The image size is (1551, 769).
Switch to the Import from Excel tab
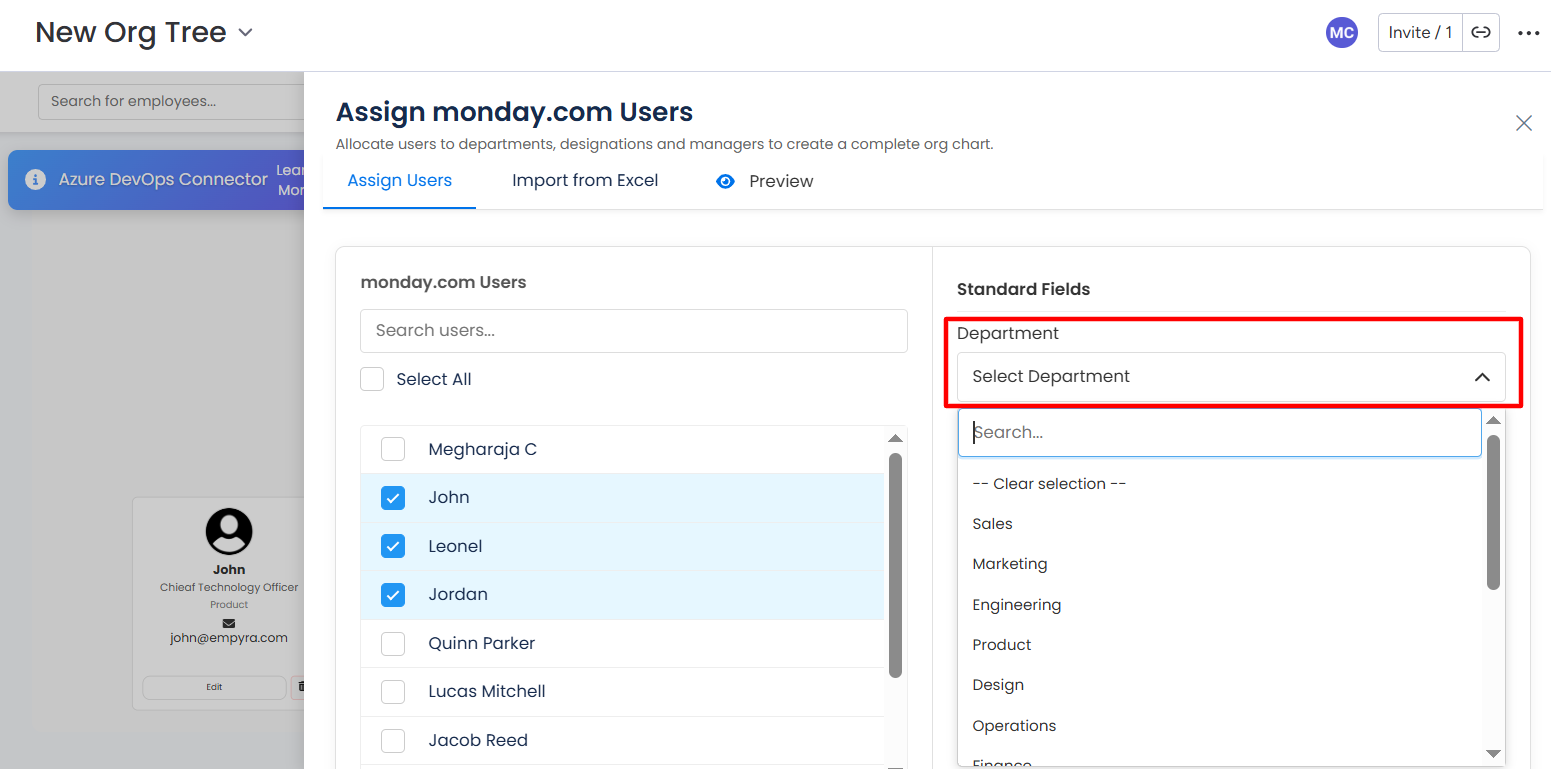click(585, 181)
